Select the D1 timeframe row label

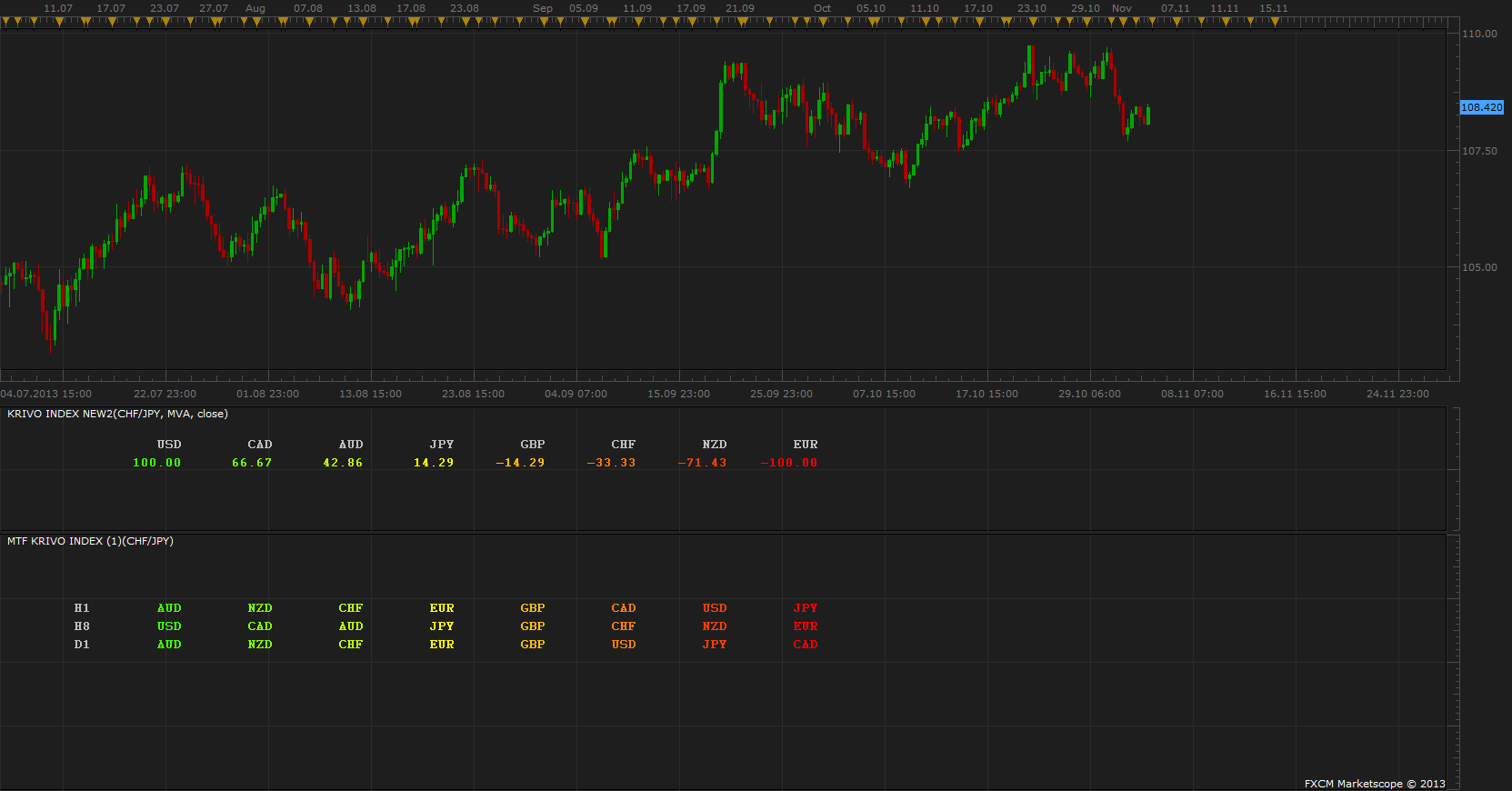pyautogui.click(x=82, y=645)
